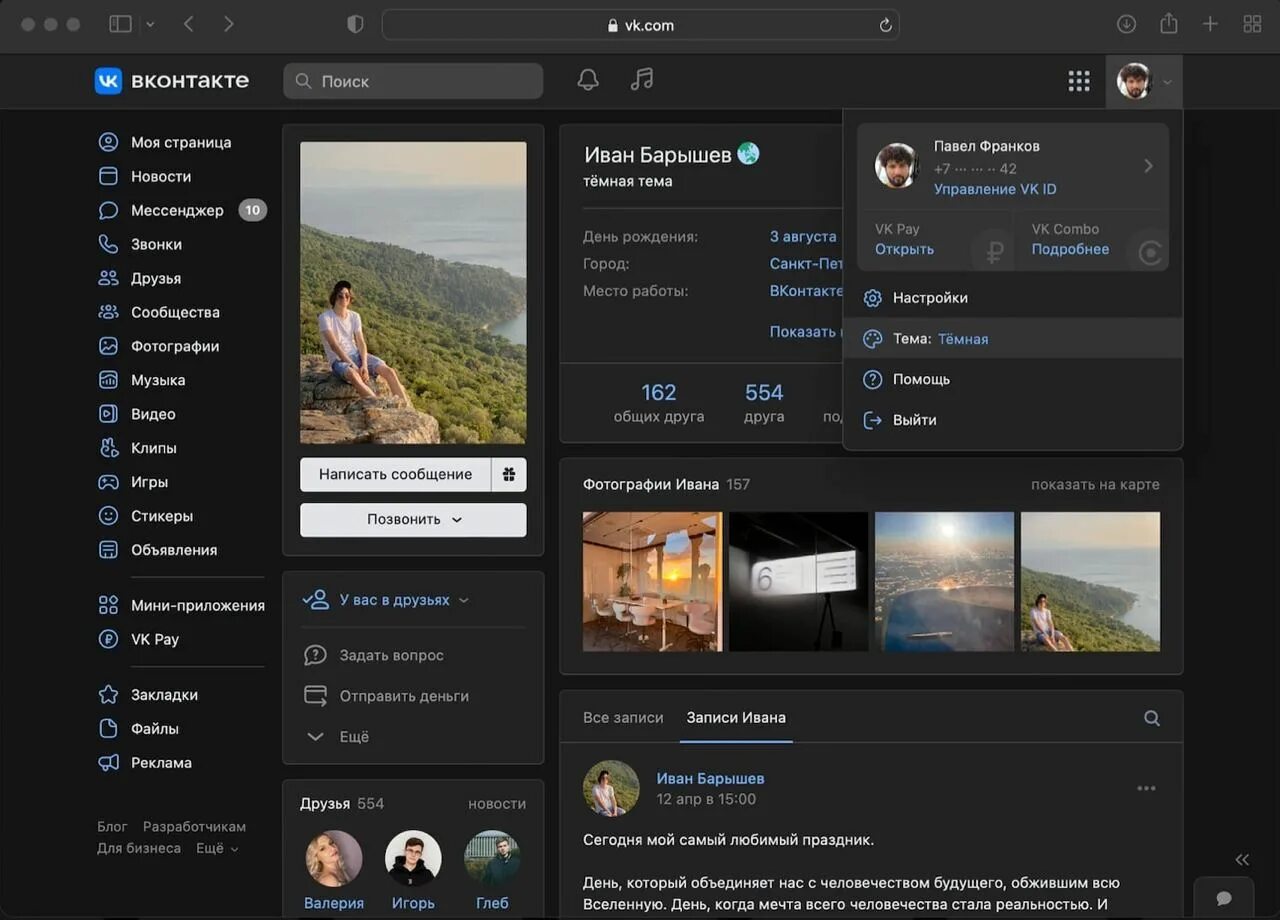1280x920 pixels.
Task: Click the Мессенджер speech bubble icon
Action: tap(108, 210)
